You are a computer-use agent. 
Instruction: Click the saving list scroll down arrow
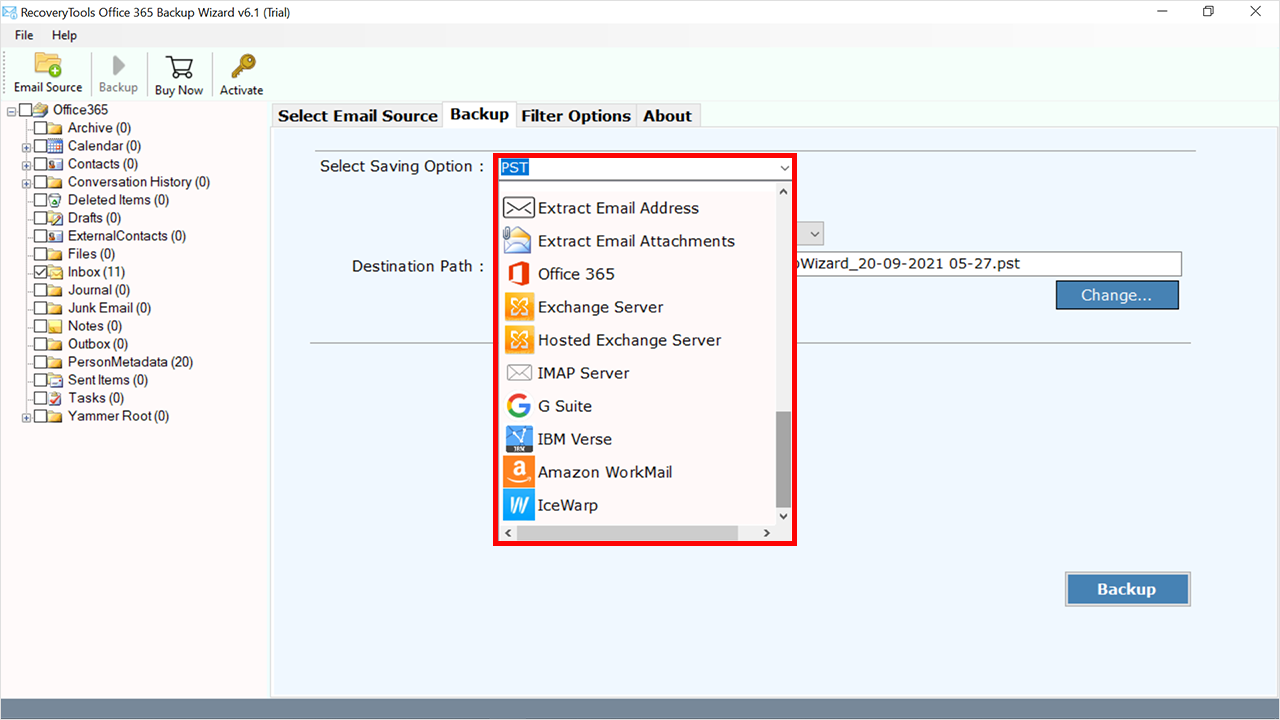tap(783, 516)
